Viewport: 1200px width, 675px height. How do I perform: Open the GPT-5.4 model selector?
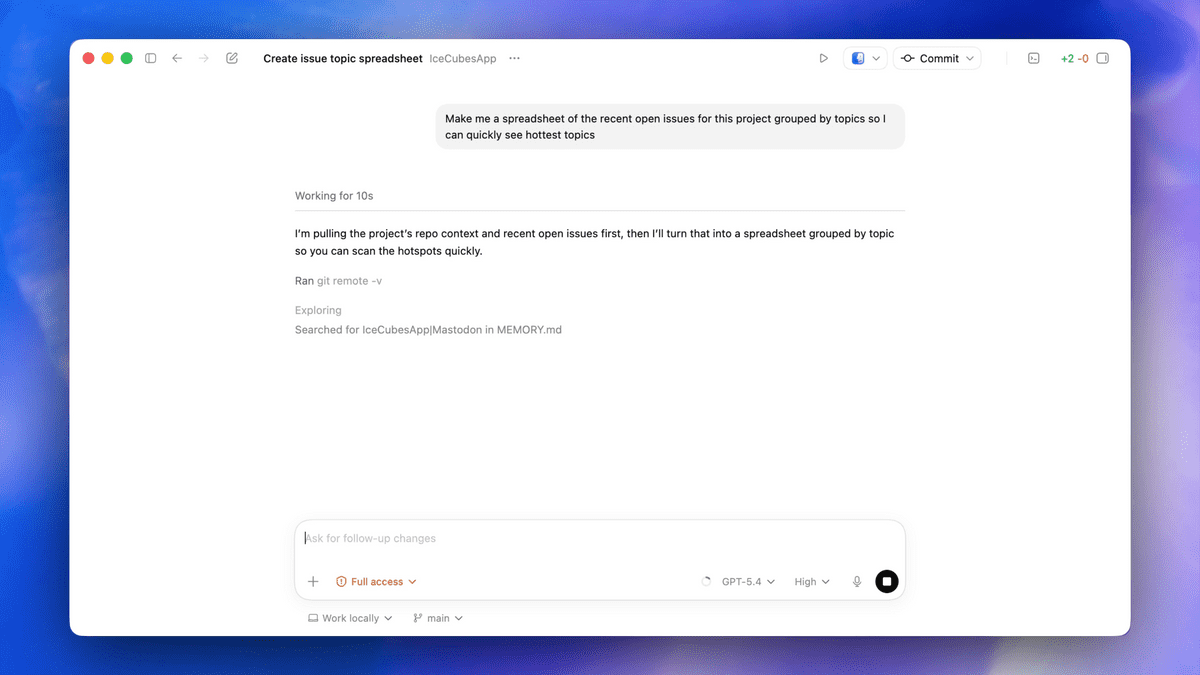748,582
